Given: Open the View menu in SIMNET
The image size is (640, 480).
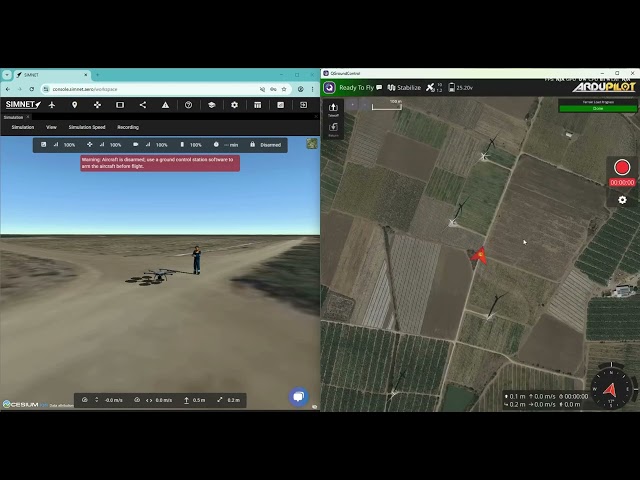Looking at the screenshot, I should click(x=51, y=127).
